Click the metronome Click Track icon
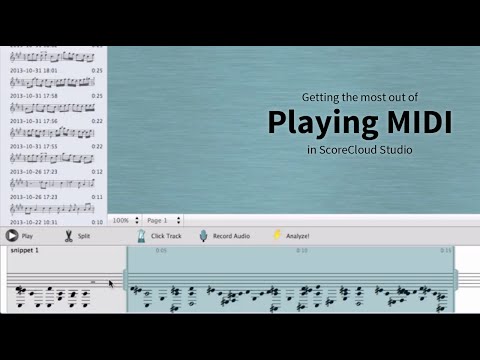The image size is (480, 360). click(x=141, y=236)
